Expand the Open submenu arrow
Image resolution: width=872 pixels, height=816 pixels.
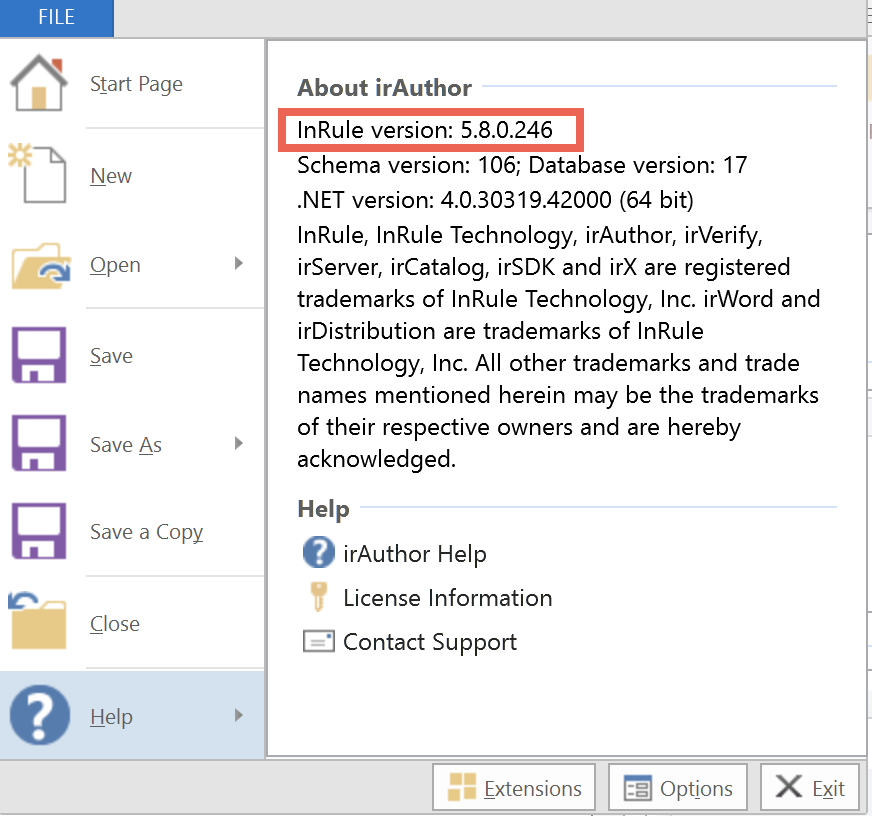(x=237, y=265)
